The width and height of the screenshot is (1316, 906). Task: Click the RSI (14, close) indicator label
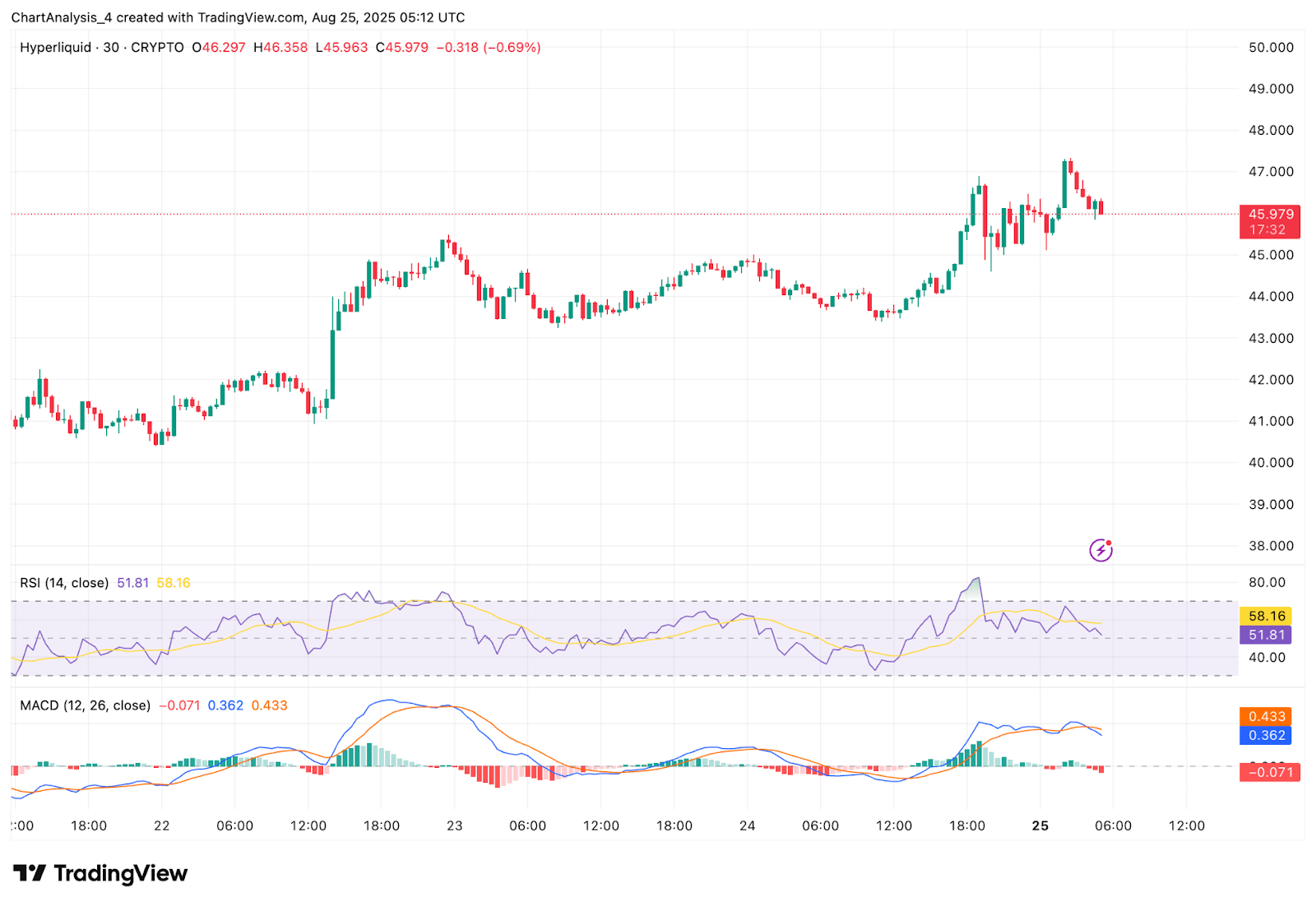[x=64, y=583]
